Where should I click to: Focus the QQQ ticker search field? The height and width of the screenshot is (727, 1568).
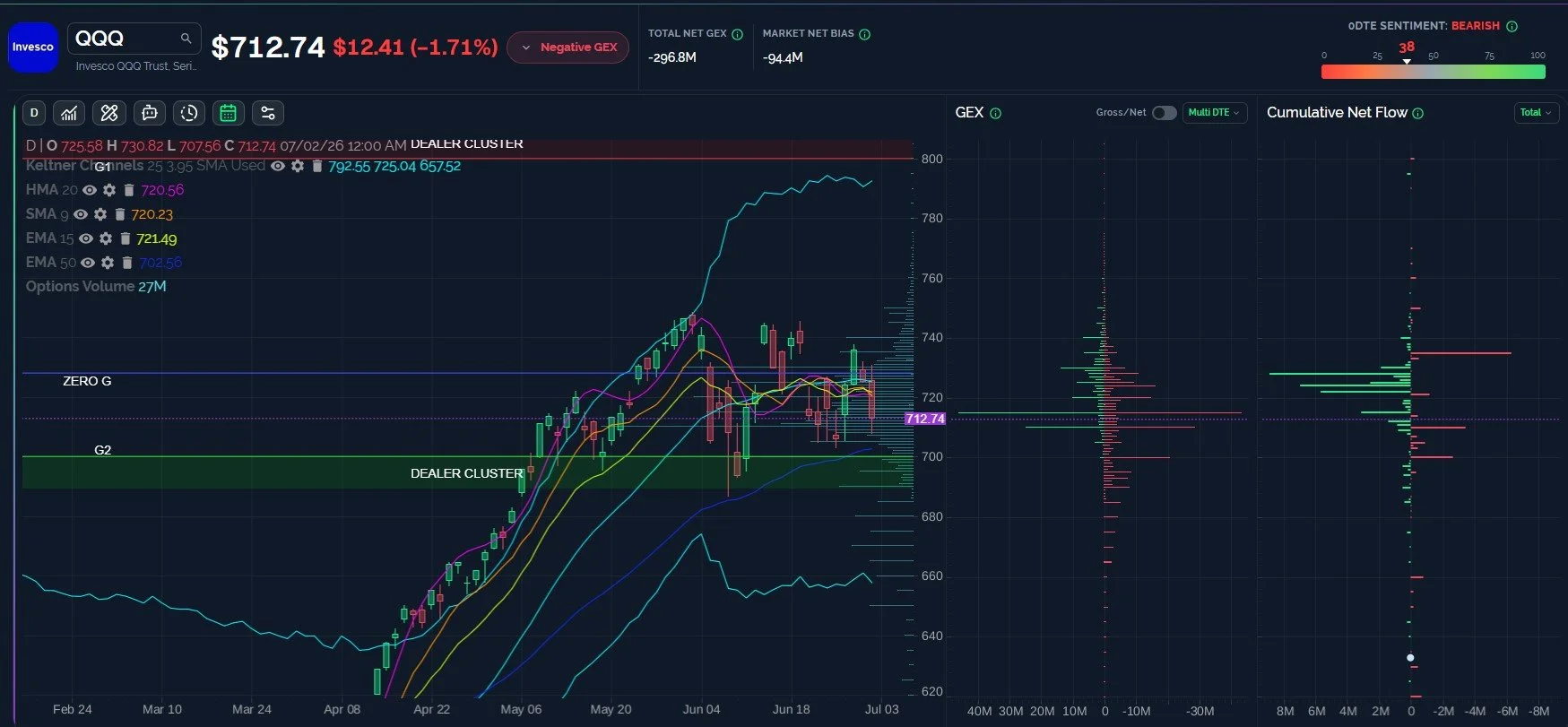pyautogui.click(x=133, y=39)
